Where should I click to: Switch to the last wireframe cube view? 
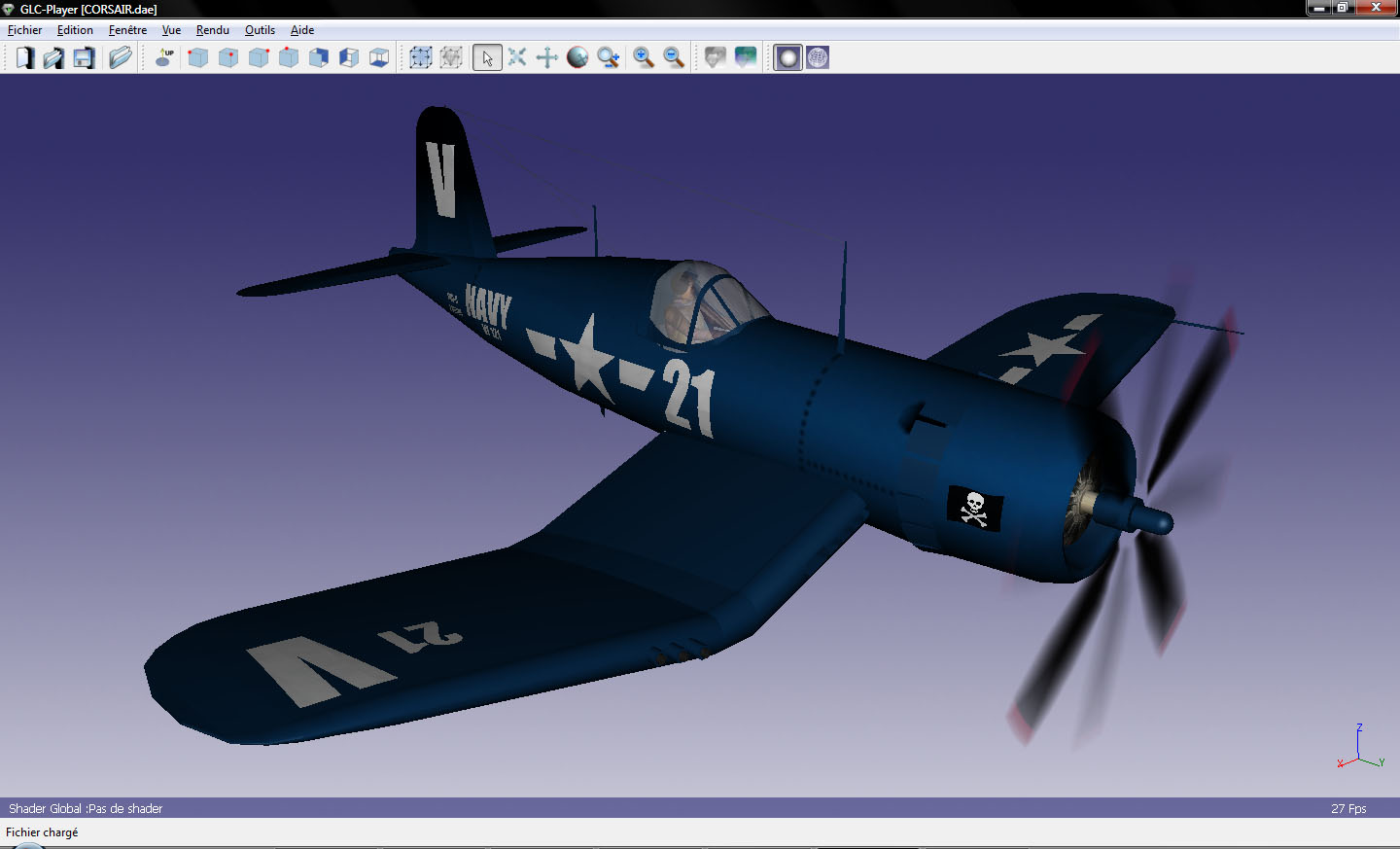click(379, 57)
